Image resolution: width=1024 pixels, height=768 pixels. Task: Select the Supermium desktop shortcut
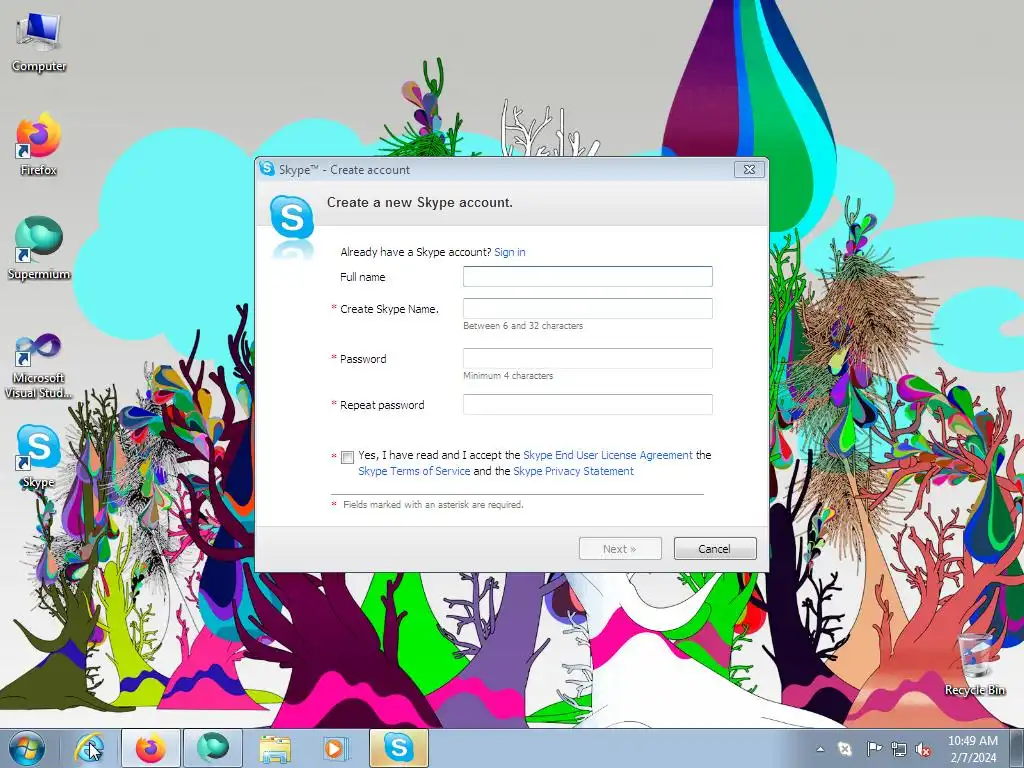(x=39, y=248)
